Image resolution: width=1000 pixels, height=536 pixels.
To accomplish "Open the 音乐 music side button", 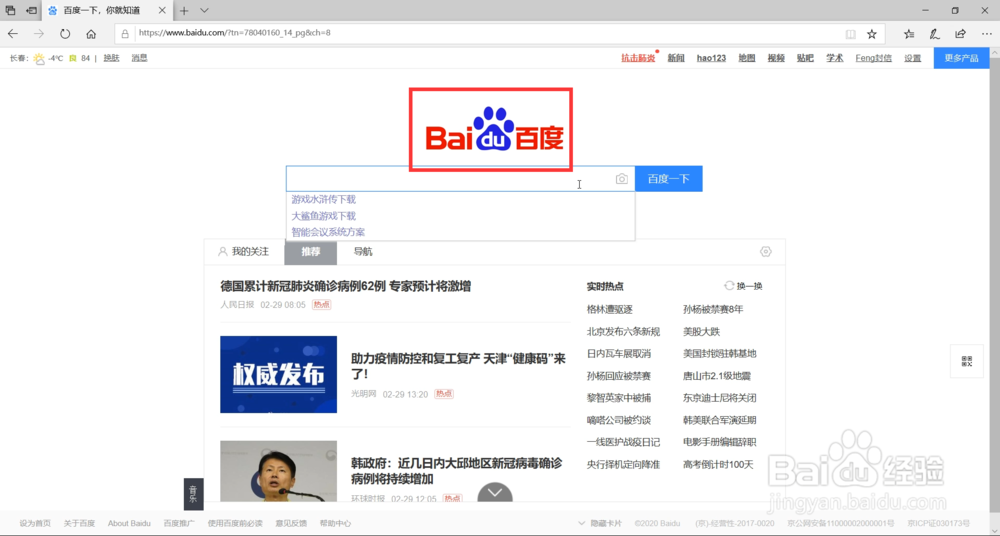I will (x=193, y=494).
